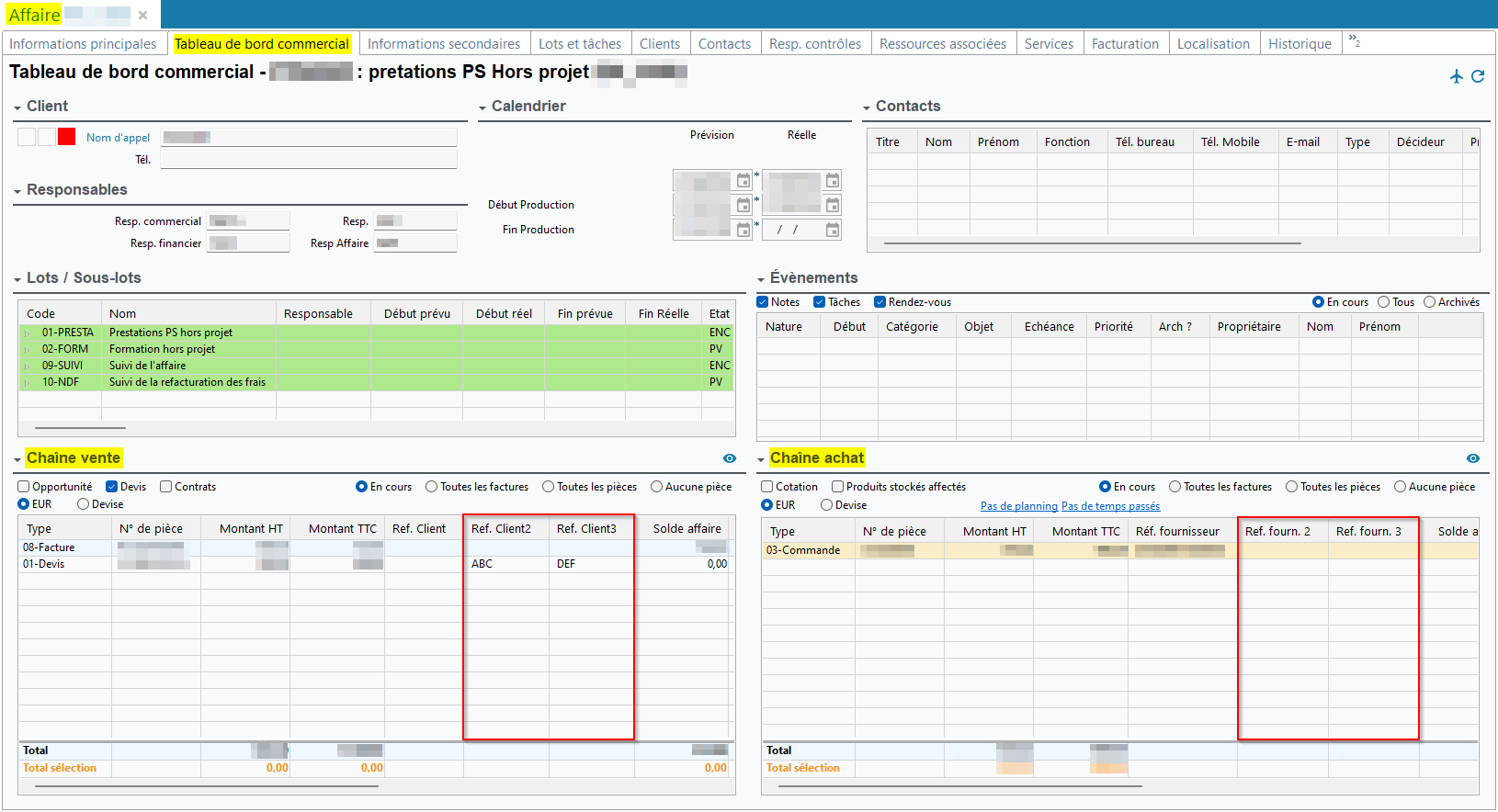Collapse the Calendrier section

coord(482,107)
